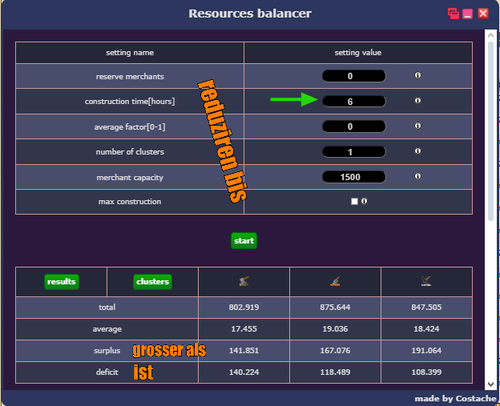Click the 'surplus' row label
This screenshot has width=500, height=406.
pyautogui.click(x=107, y=351)
